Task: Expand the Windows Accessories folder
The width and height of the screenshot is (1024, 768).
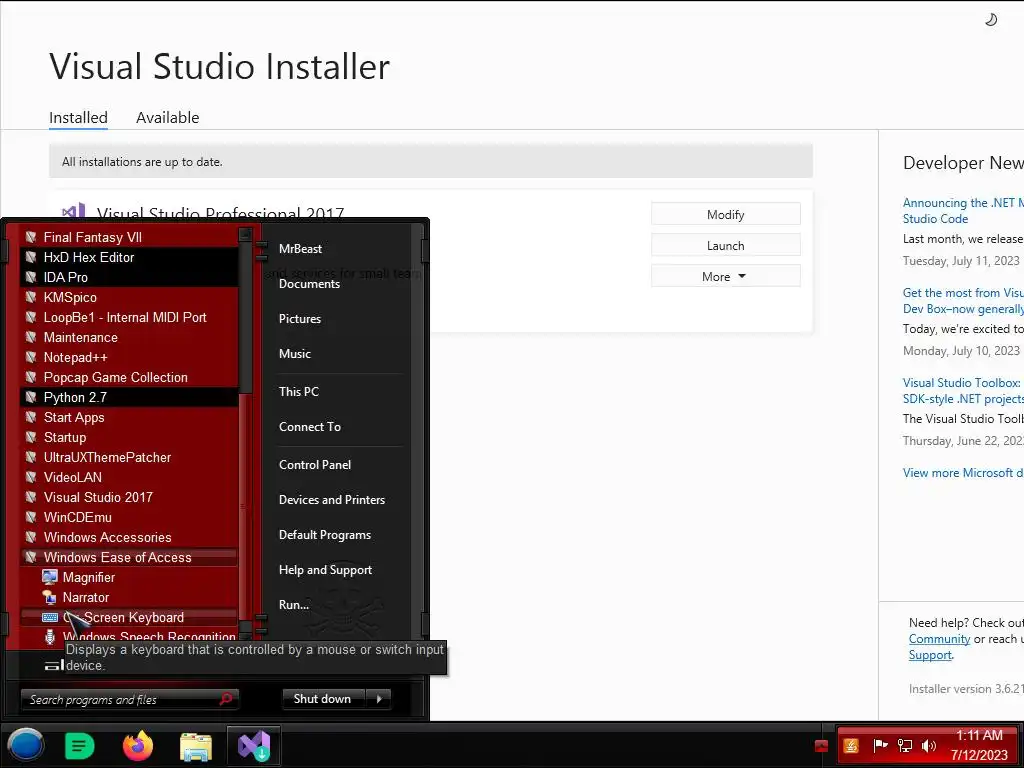Action: pos(129,537)
